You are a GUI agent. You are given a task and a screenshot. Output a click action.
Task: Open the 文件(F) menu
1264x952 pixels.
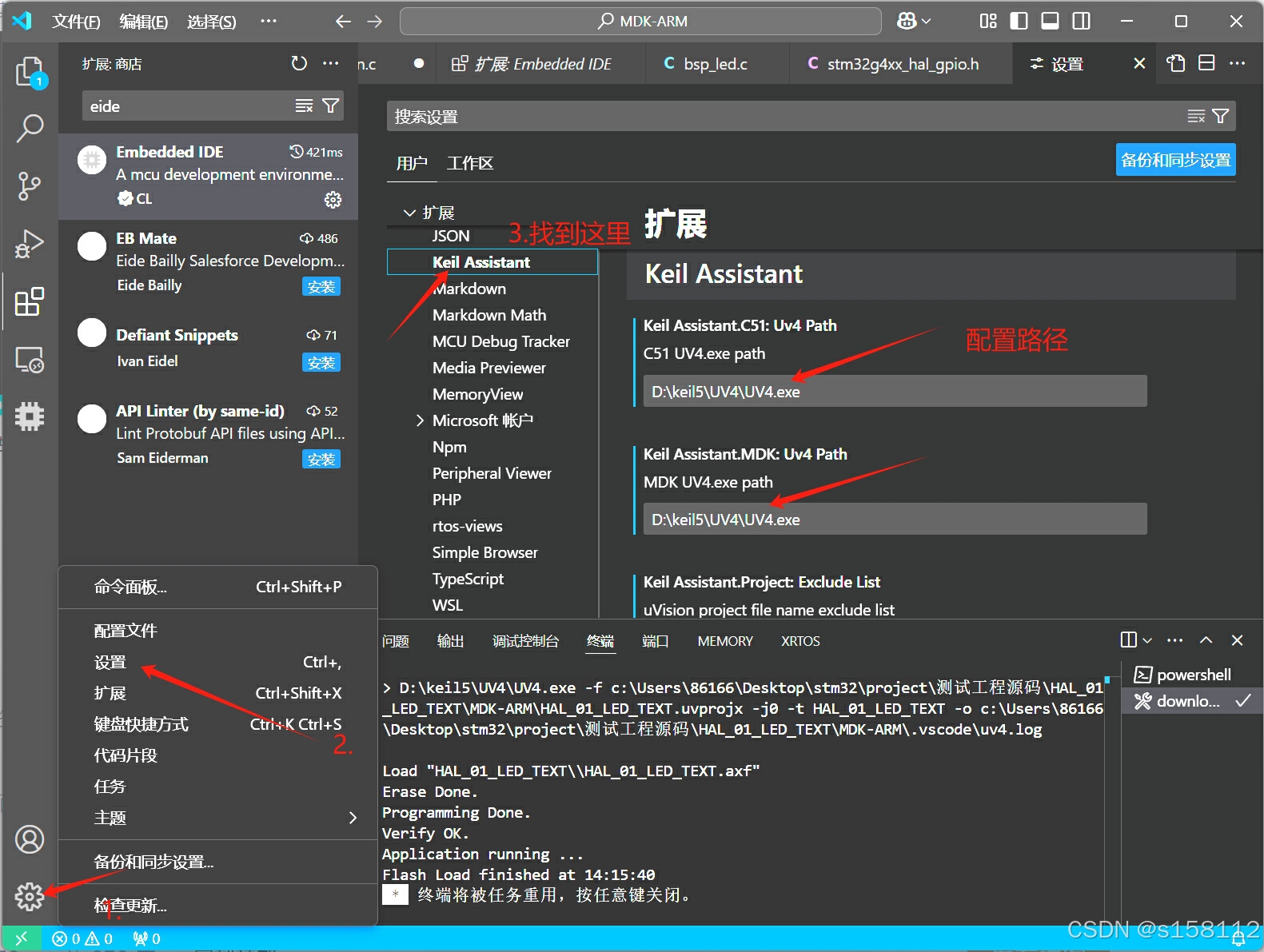76,22
